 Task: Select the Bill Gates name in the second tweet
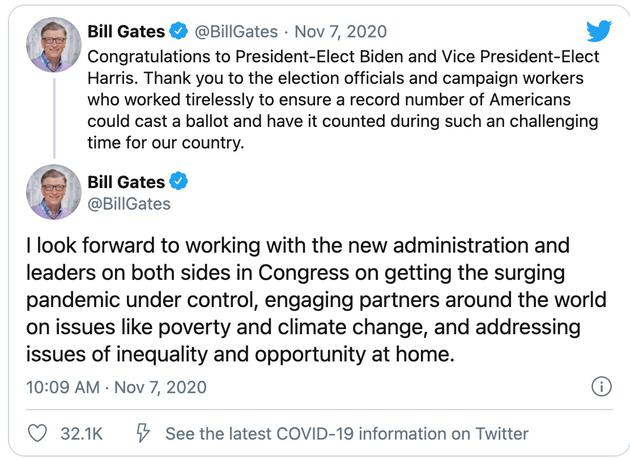pyautogui.click(x=125, y=180)
